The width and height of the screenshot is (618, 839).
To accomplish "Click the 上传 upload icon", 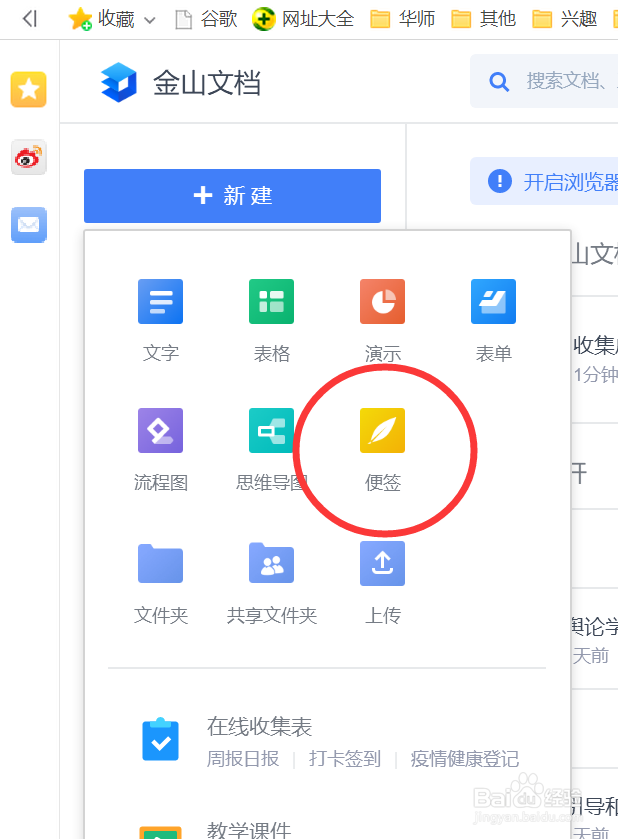I will 383,563.
